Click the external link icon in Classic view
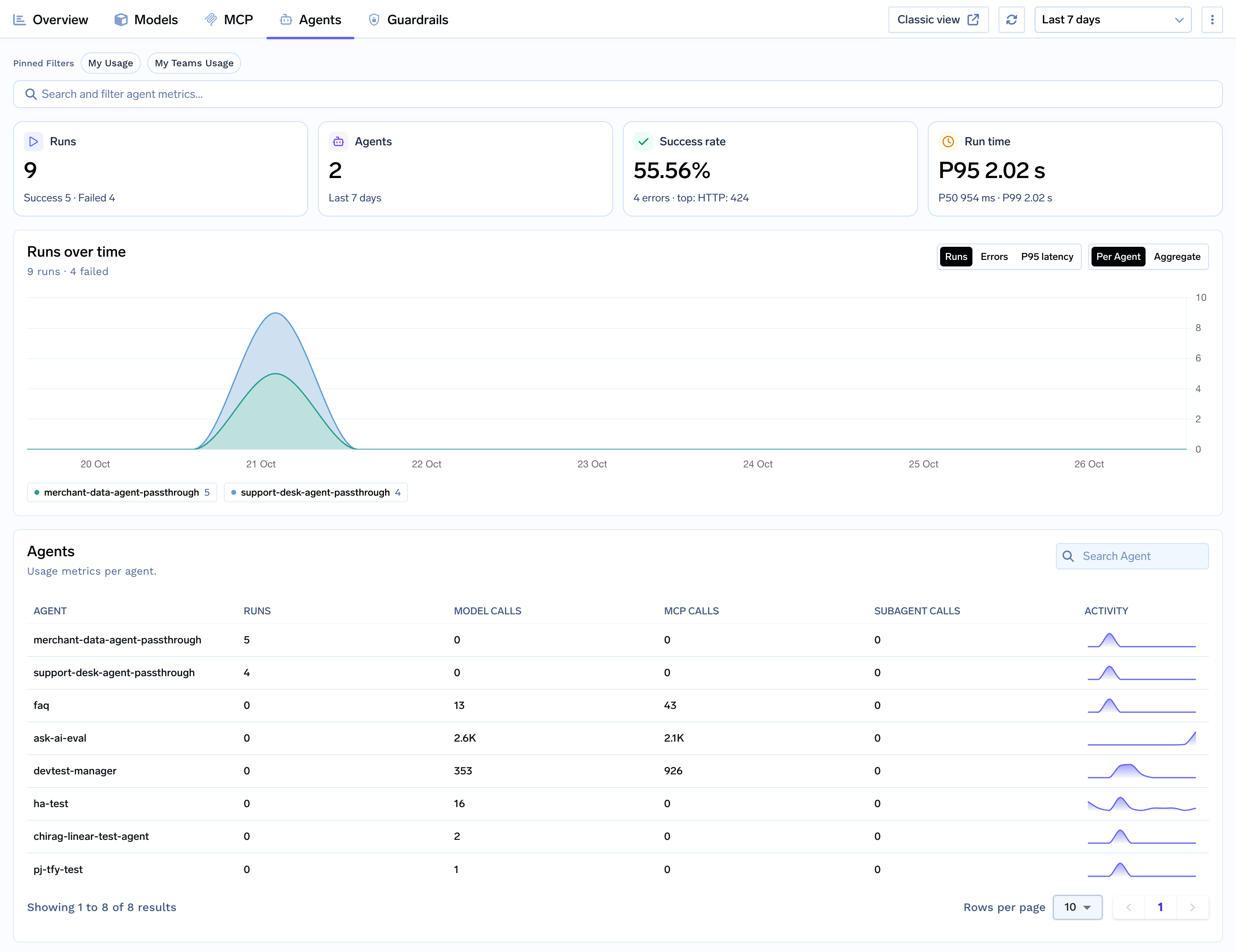This screenshot has width=1236, height=952. (x=973, y=20)
